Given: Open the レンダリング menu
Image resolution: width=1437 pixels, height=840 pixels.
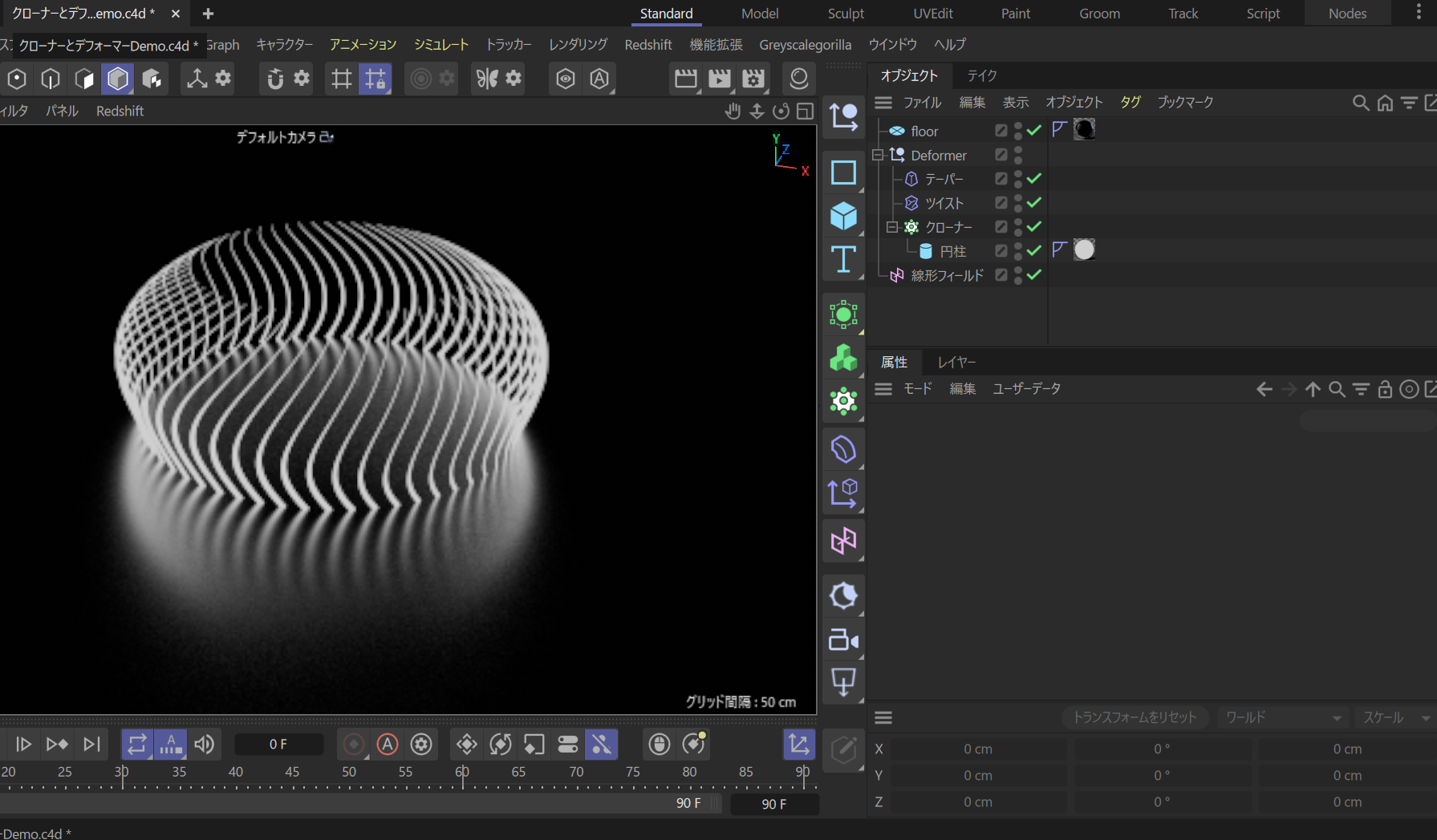Looking at the screenshot, I should pyautogui.click(x=577, y=44).
